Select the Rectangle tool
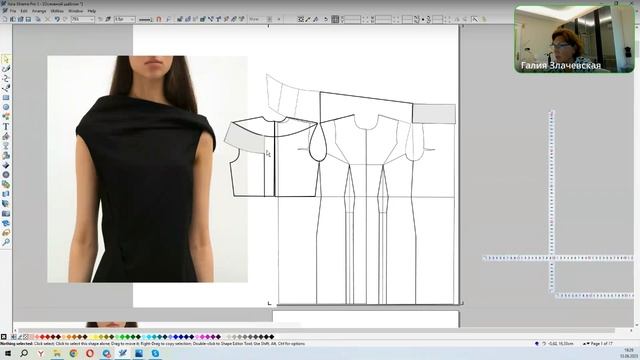The image size is (640, 360). click(x=6, y=98)
